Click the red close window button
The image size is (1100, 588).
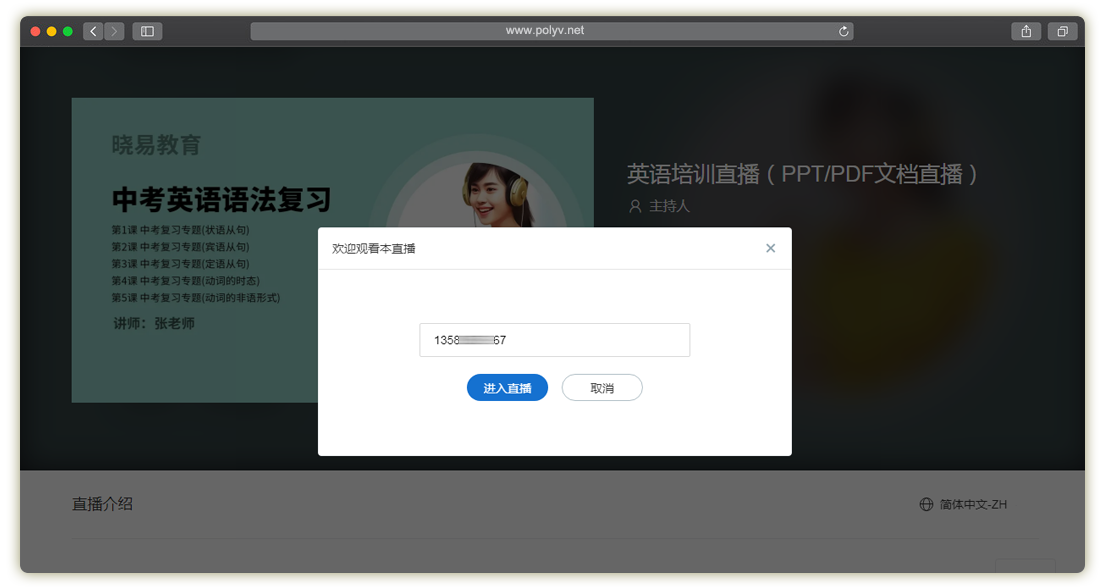36,31
